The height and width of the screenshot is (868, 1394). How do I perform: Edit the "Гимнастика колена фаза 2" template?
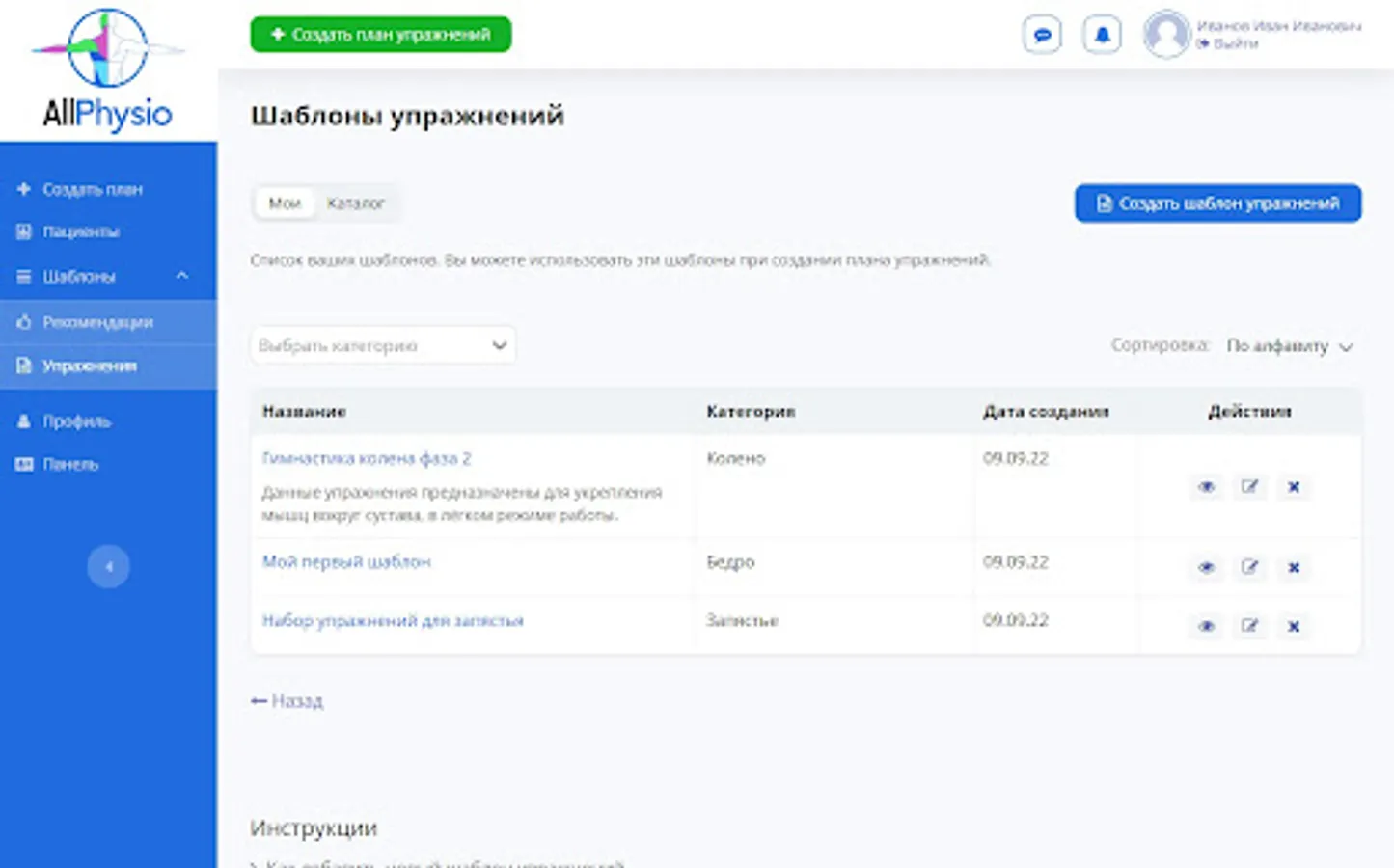click(1249, 486)
